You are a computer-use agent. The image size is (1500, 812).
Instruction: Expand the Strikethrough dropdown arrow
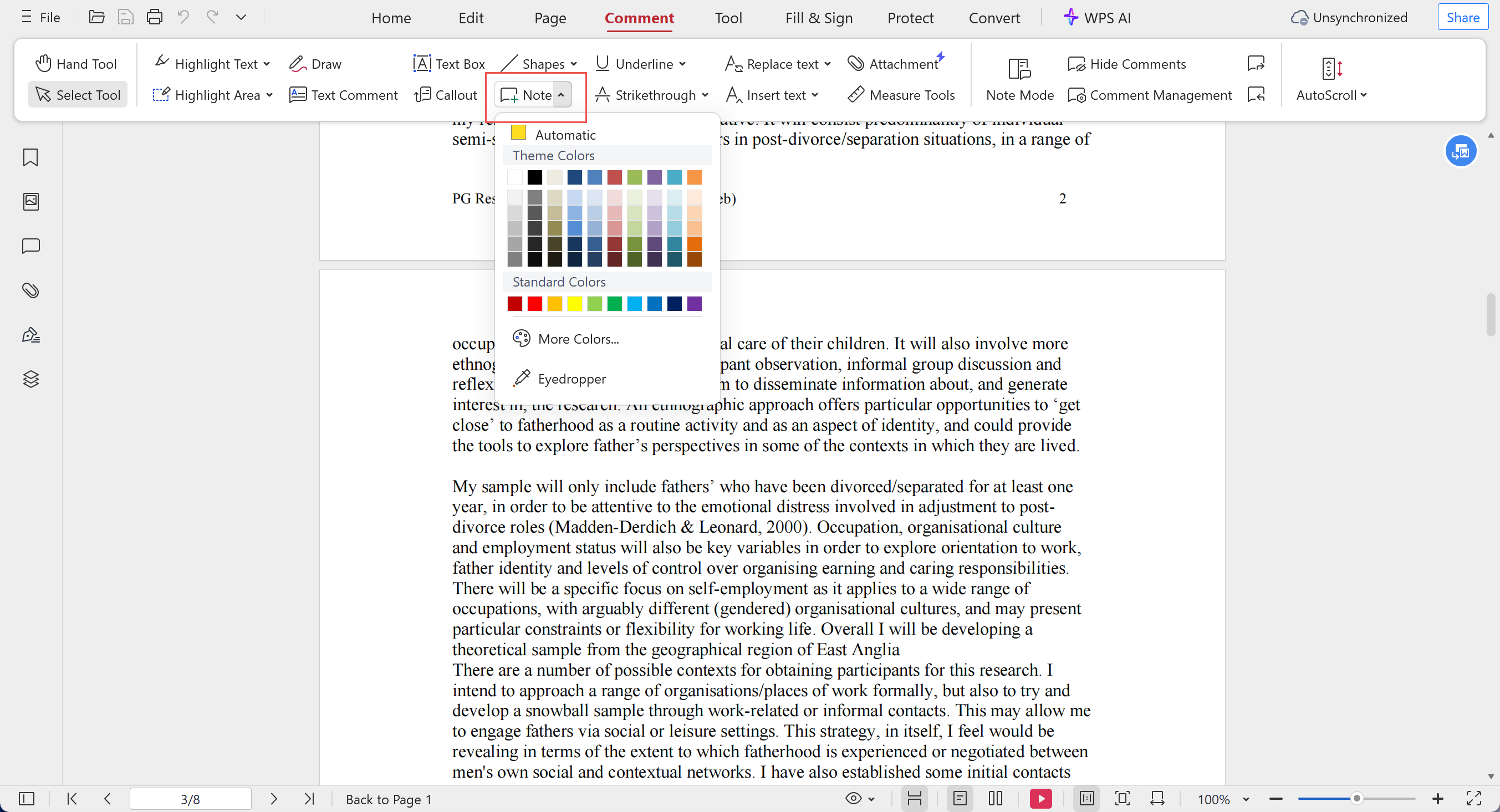(x=705, y=94)
